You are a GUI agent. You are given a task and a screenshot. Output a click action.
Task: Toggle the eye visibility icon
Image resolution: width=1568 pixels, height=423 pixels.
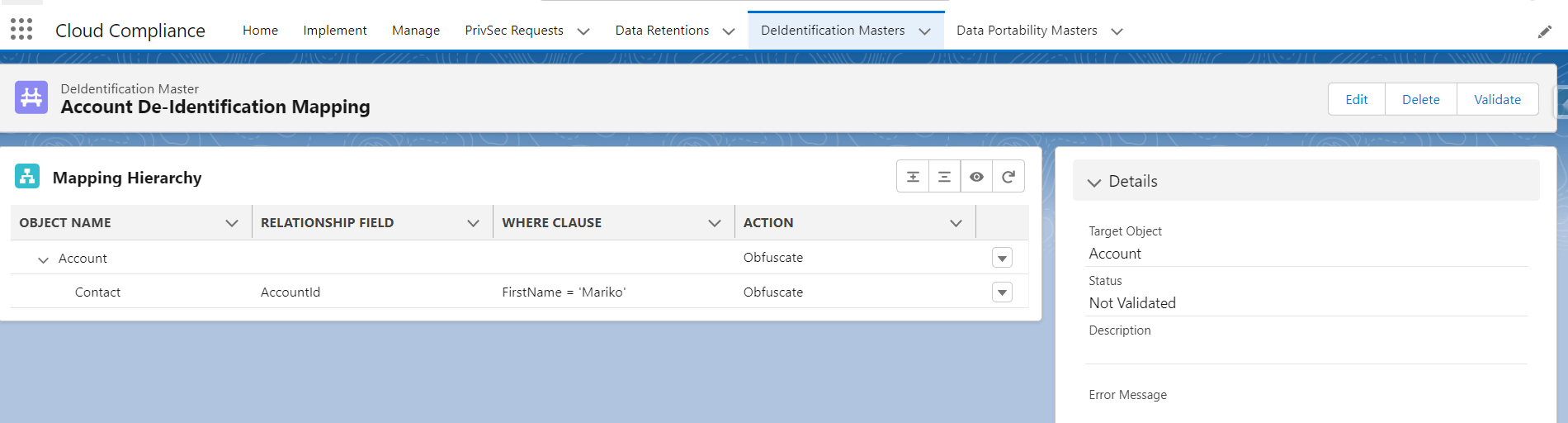[x=976, y=177]
